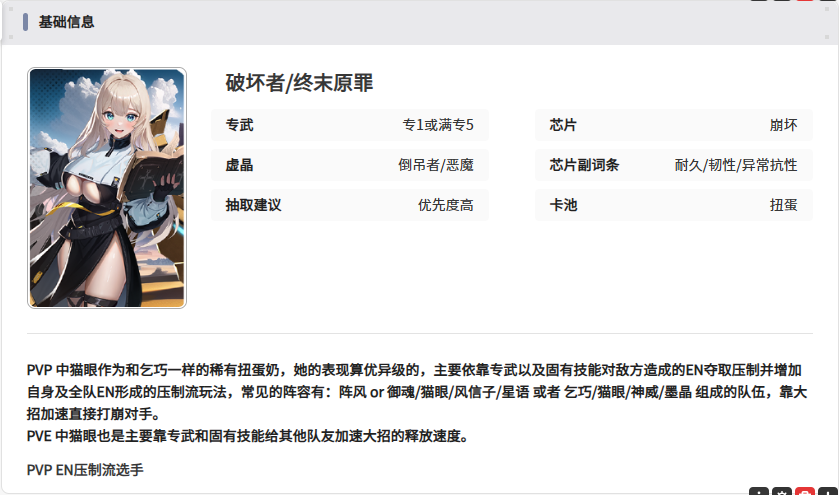The height and width of the screenshot is (495, 839).
Task: Select the 倒吊者/恶魔 value
Action: (x=436, y=165)
